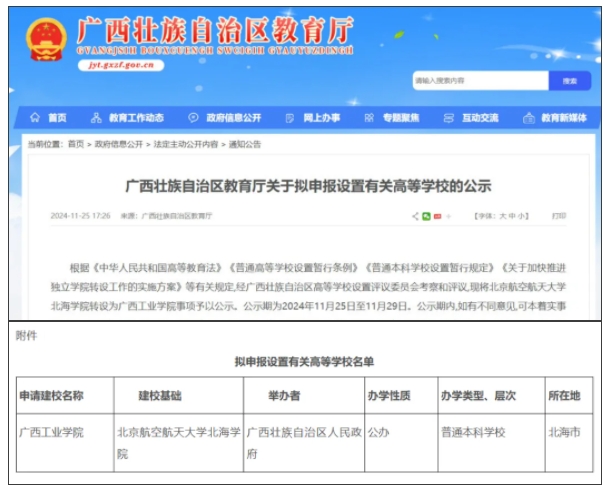Open the 教育新媒体 menu item
This screenshot has height=489, width=605.
click(x=564, y=118)
